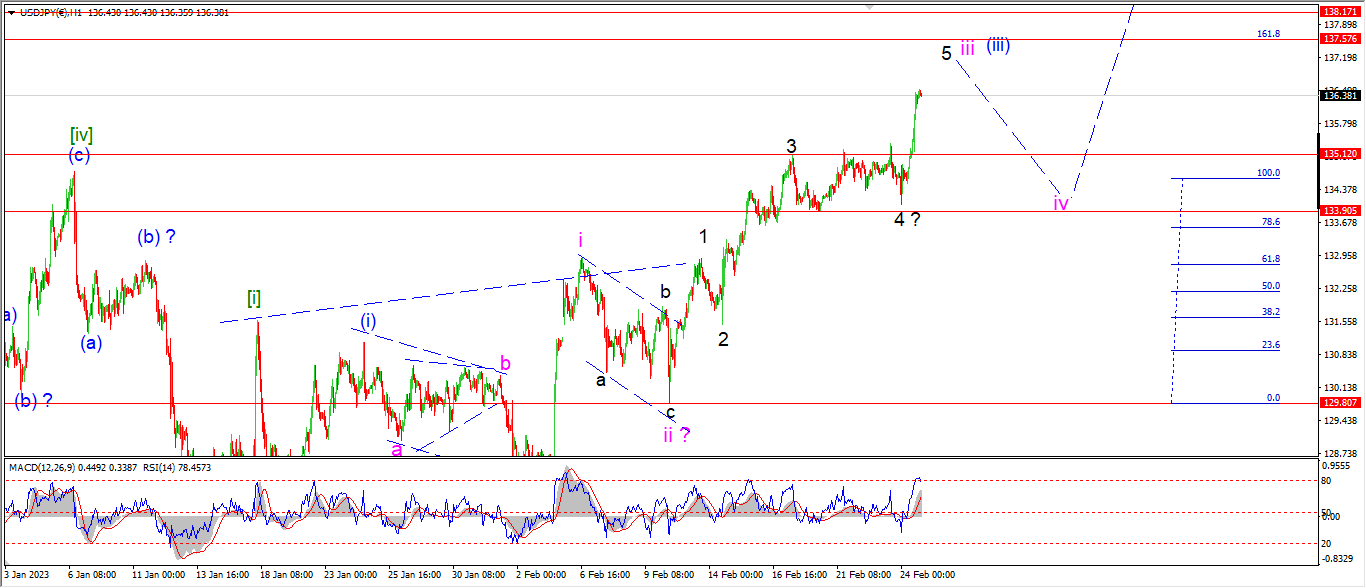Click the gray chart shift triangle marker
This screenshot has height=588, width=1366.
[x=869, y=6]
